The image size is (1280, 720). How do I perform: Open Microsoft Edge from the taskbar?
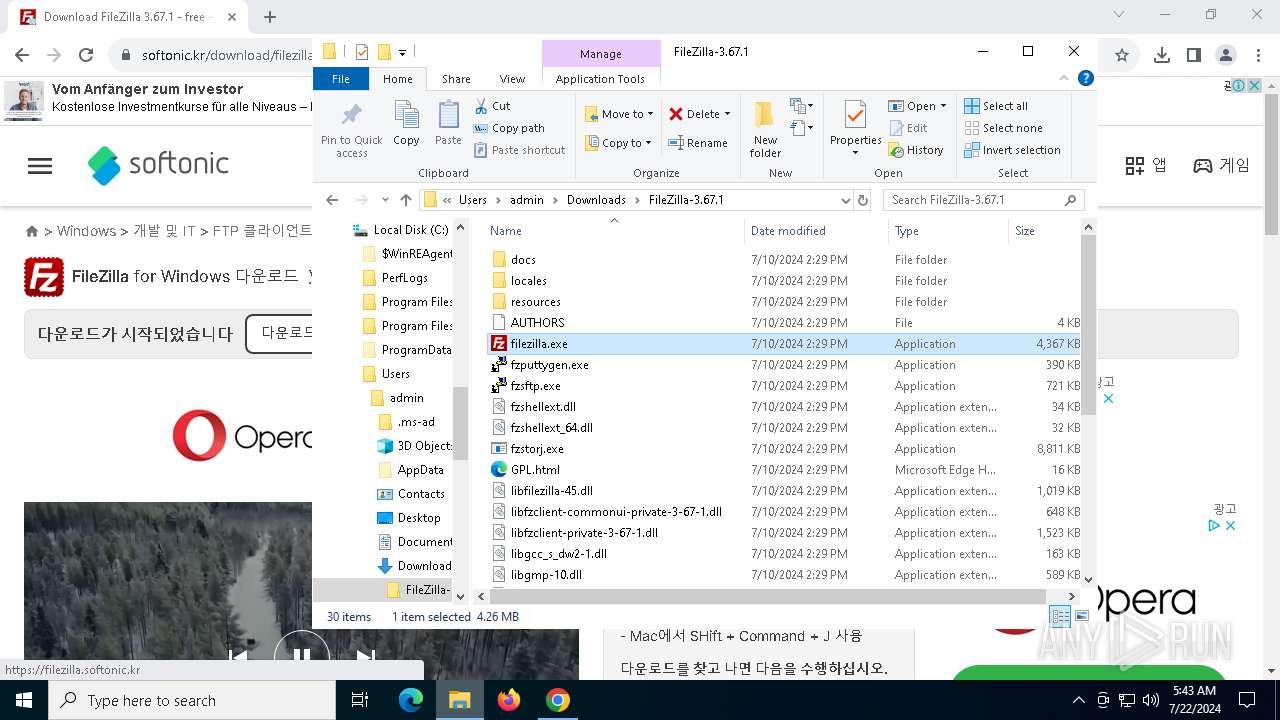tap(411, 700)
